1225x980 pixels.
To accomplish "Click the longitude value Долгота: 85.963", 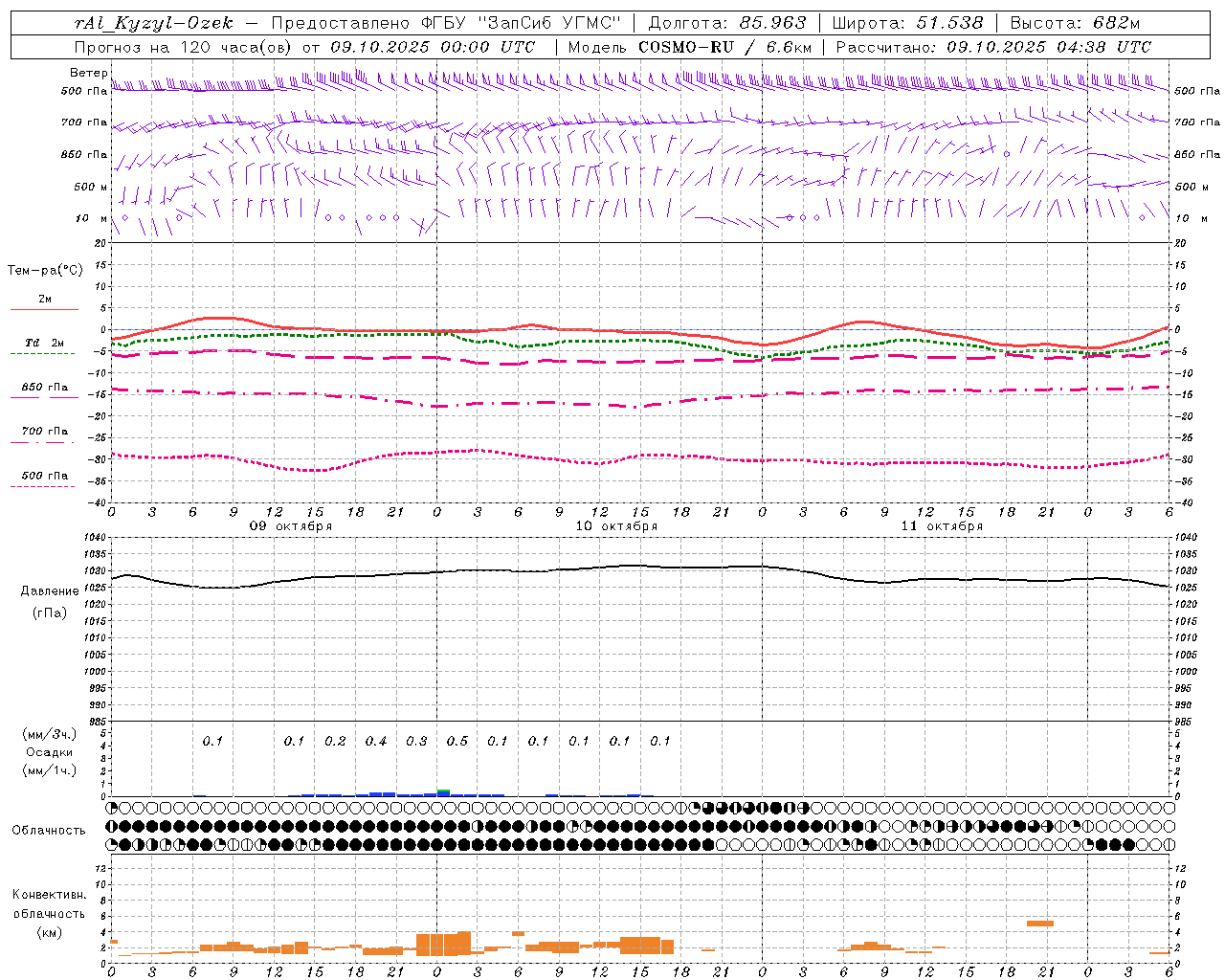I will pos(727,23).
